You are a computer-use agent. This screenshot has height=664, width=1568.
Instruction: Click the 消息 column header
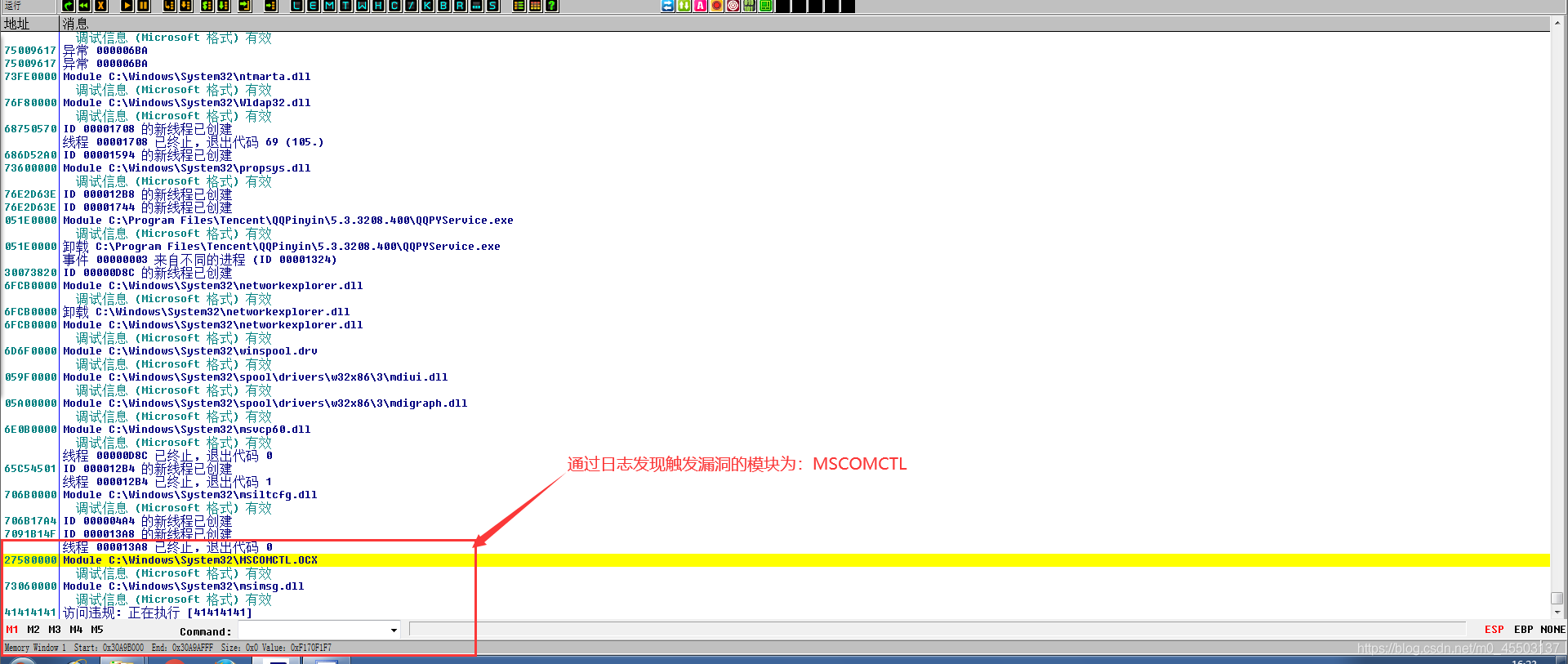[804, 24]
